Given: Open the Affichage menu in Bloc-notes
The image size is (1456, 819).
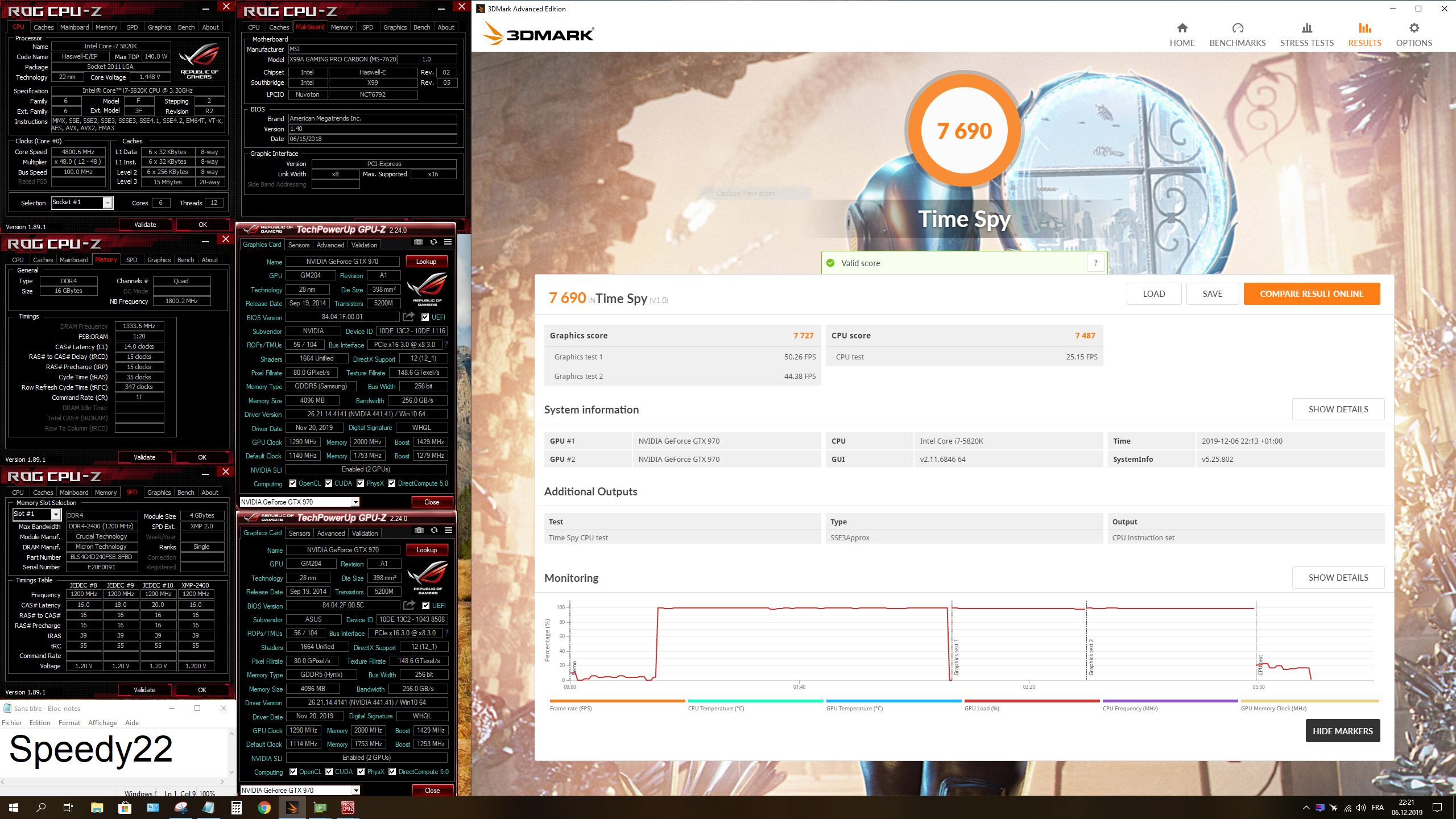Looking at the screenshot, I should point(102,723).
